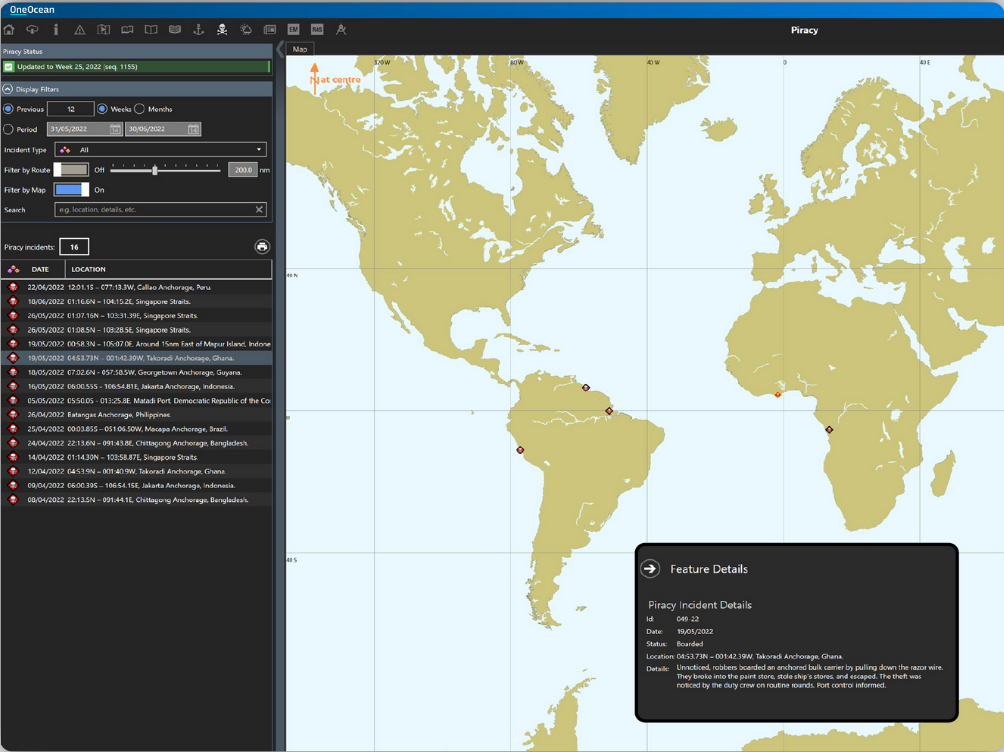Select the skull and crossbones piracy icon
Screen dimensions: 1004x752
click(x=222, y=30)
